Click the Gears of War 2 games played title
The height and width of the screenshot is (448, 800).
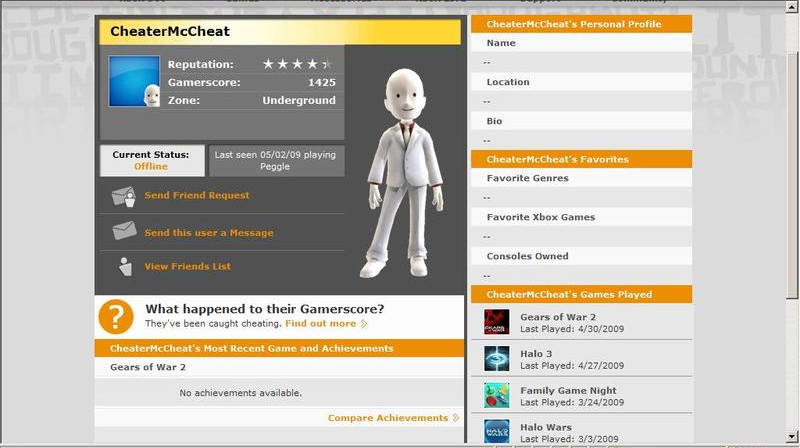(x=558, y=317)
